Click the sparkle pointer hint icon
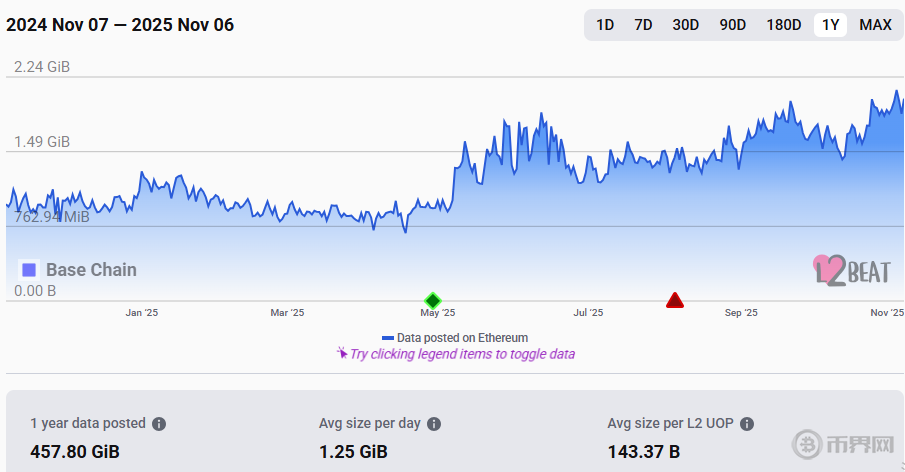The height and width of the screenshot is (472, 905). click(342, 353)
